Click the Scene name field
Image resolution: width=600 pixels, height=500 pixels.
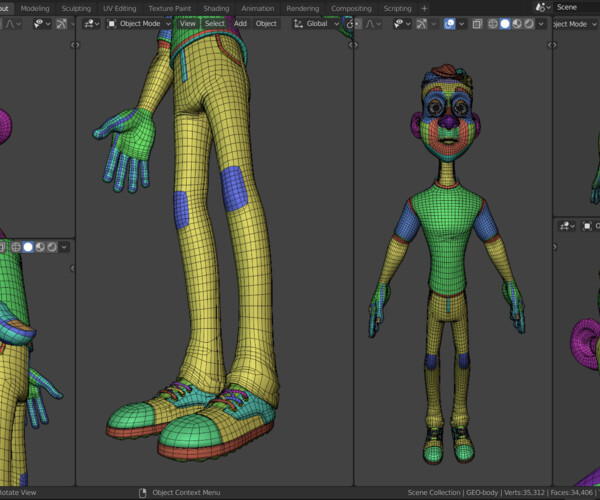point(574,8)
